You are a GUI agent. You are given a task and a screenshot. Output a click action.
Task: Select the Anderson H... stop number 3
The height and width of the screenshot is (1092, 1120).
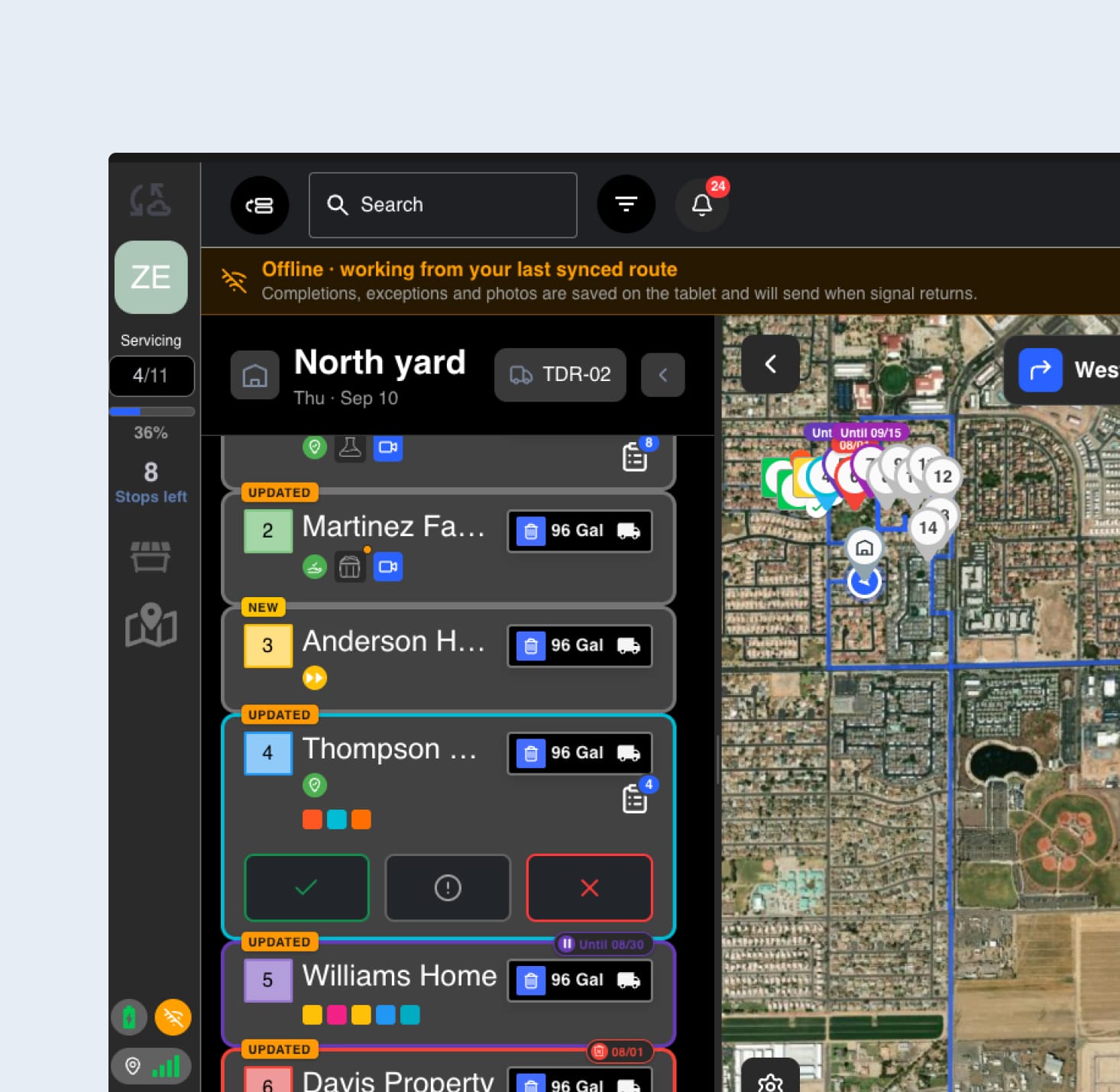[268, 646]
